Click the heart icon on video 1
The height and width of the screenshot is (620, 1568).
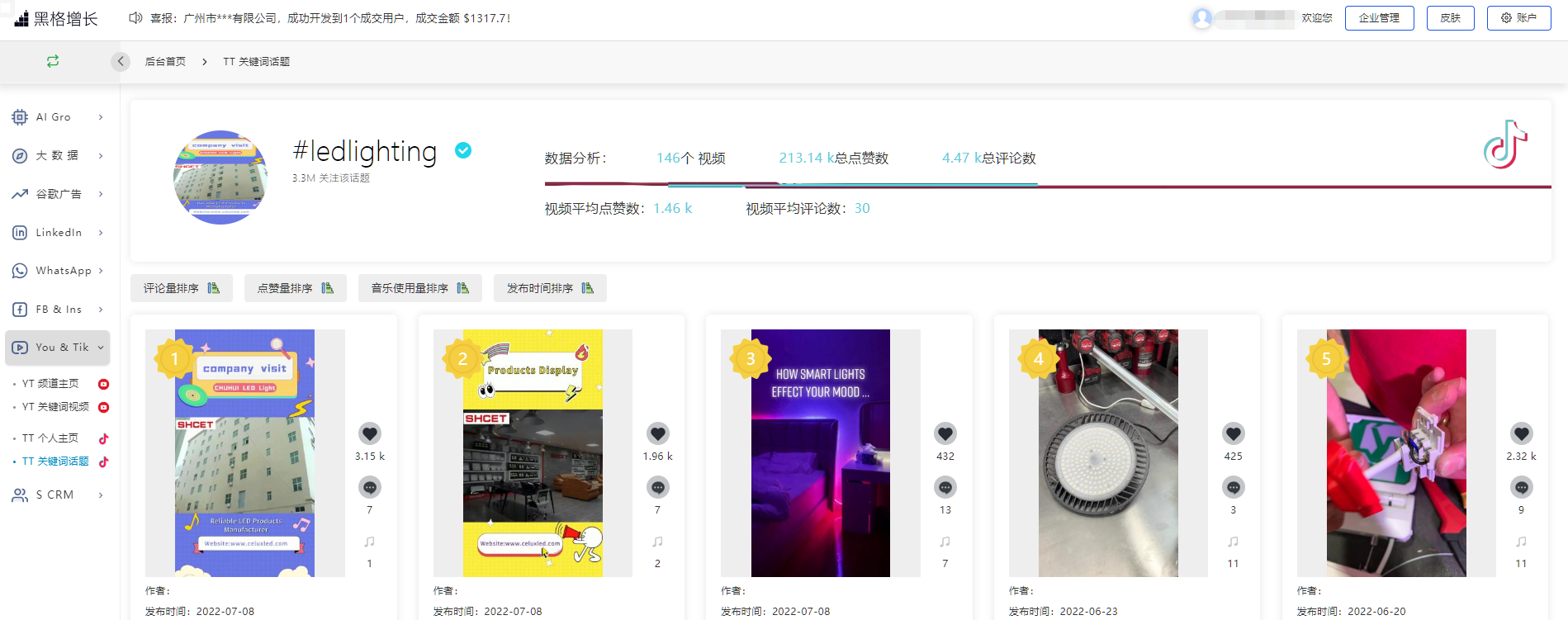pyautogui.click(x=369, y=433)
